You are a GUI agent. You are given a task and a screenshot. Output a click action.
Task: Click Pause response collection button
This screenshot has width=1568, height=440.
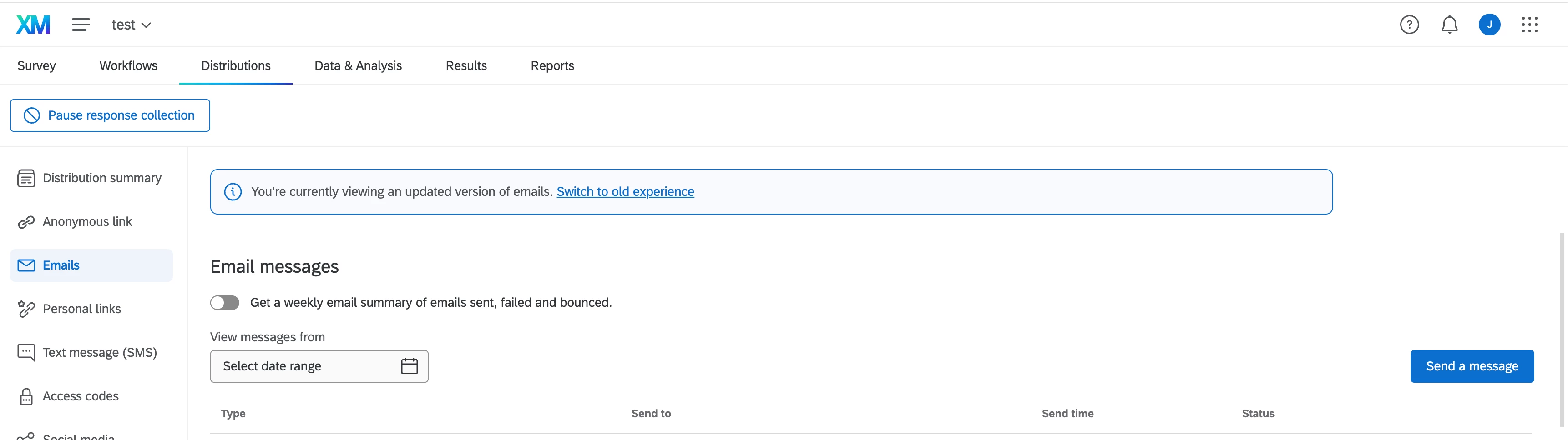(x=110, y=115)
